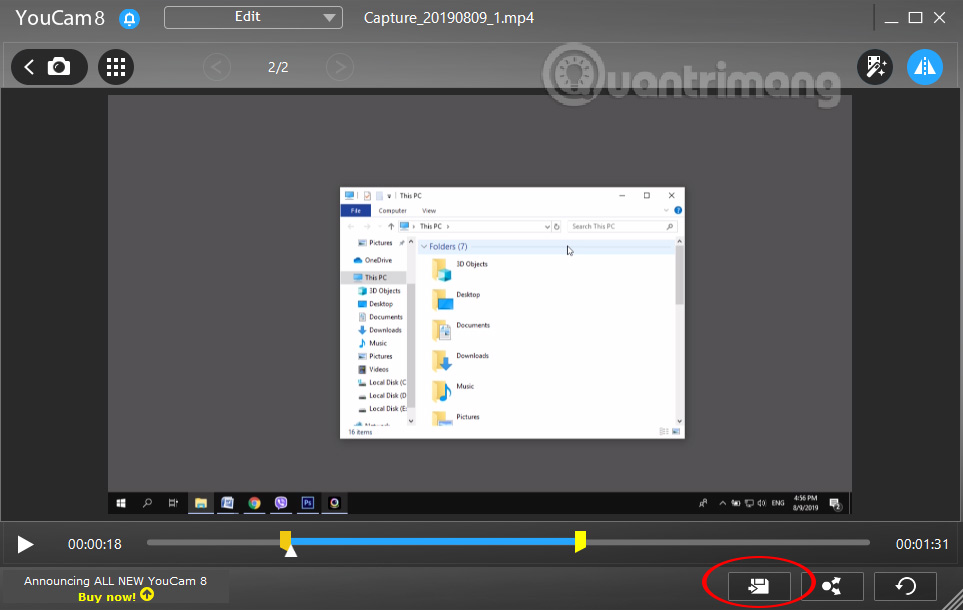
Task: Select the magic wand enhance tool
Action: tap(875, 67)
